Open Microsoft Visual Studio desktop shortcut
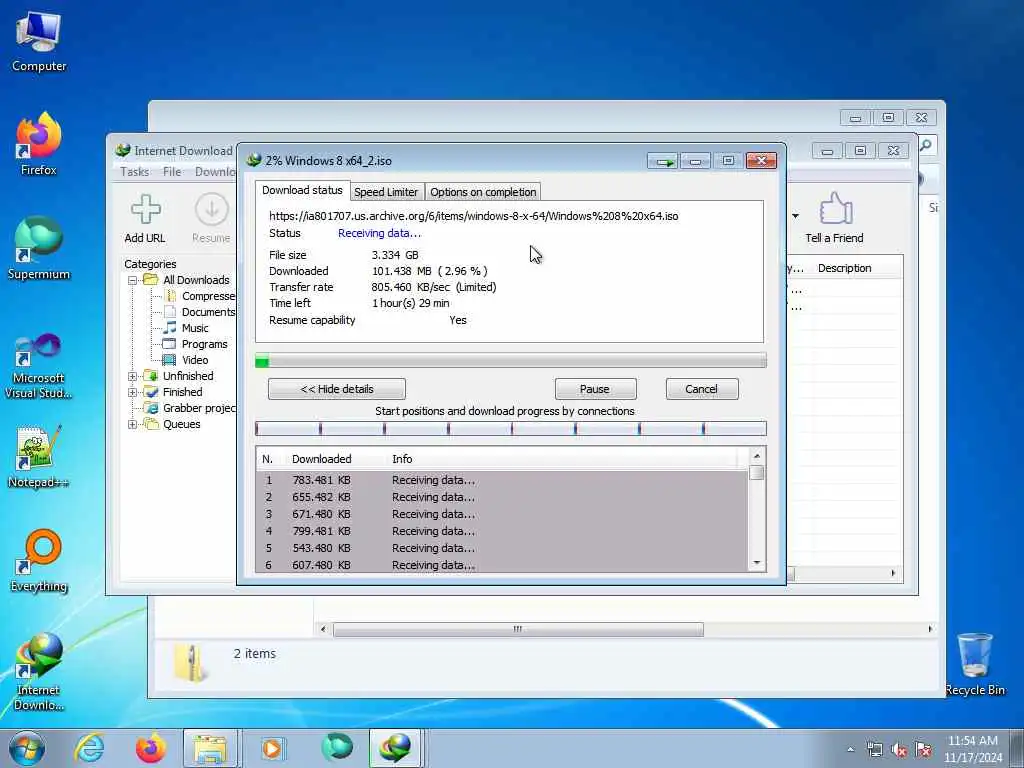Image resolution: width=1024 pixels, height=768 pixels. point(39,366)
